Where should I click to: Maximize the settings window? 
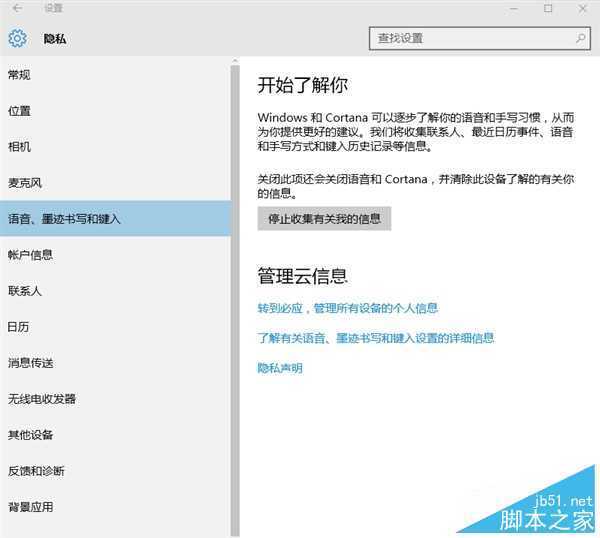click(548, 8)
